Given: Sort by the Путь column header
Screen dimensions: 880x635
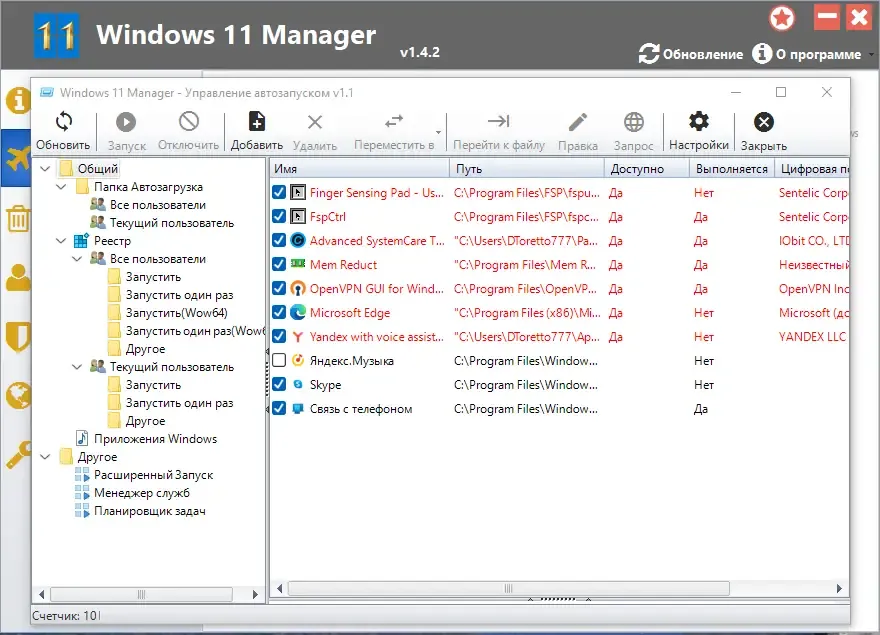Looking at the screenshot, I should pyautogui.click(x=527, y=168).
